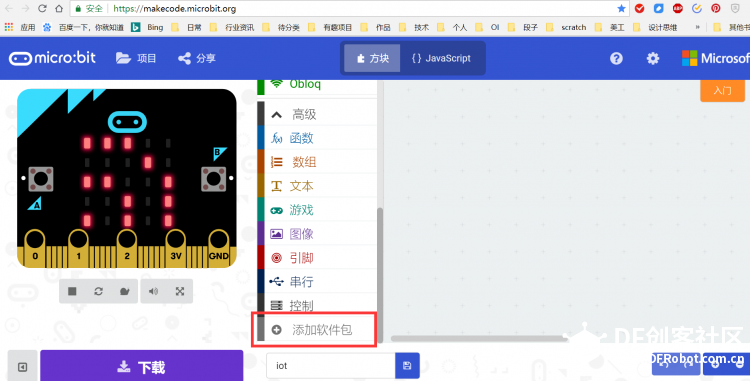This screenshot has width=750, height=381.
Task: Open the settings gear menu
Action: click(652, 58)
